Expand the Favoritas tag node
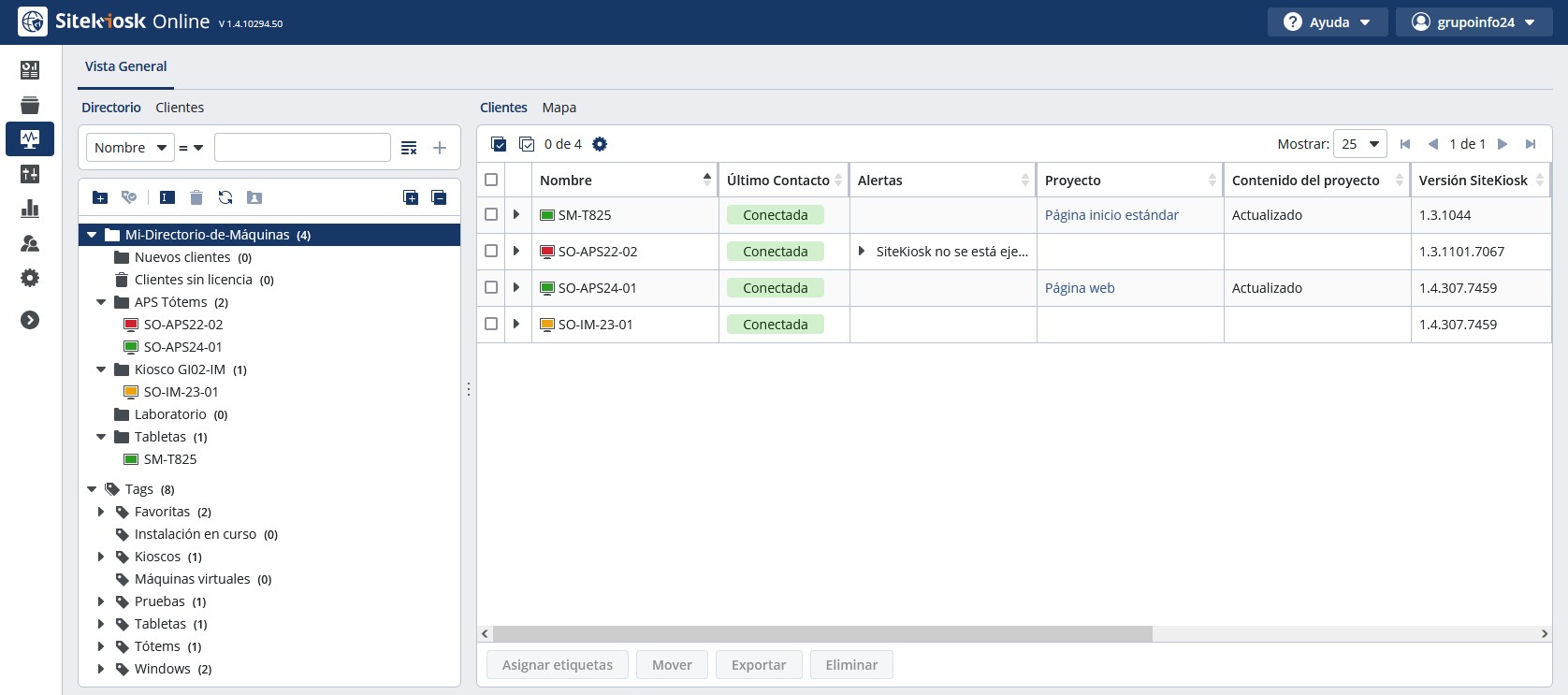Screen dimensions: 1568x695 point(101,512)
